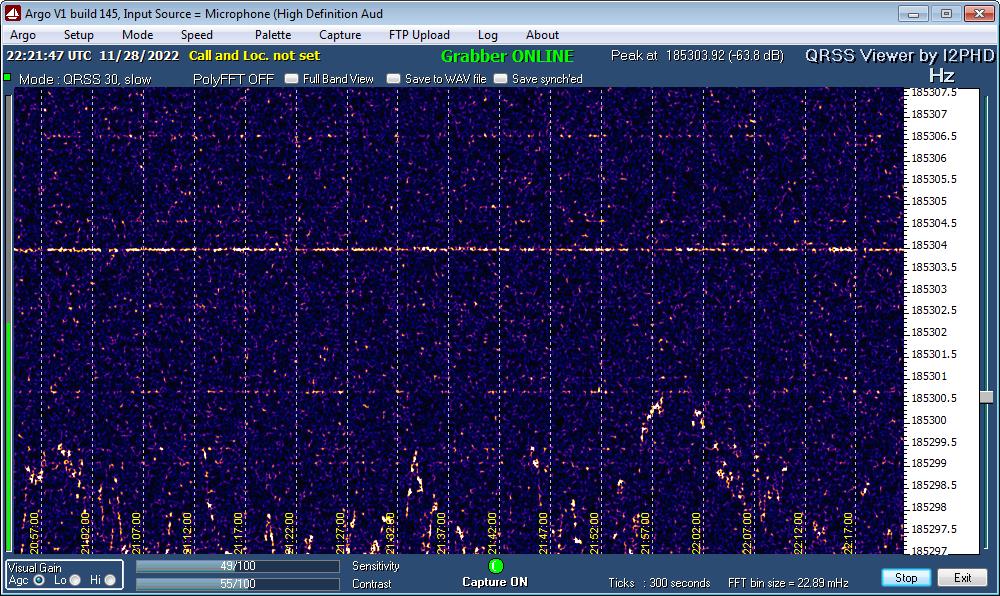Image resolution: width=1000 pixels, height=596 pixels.
Task: Click the 185304 frequency scale label
Action: [929, 245]
